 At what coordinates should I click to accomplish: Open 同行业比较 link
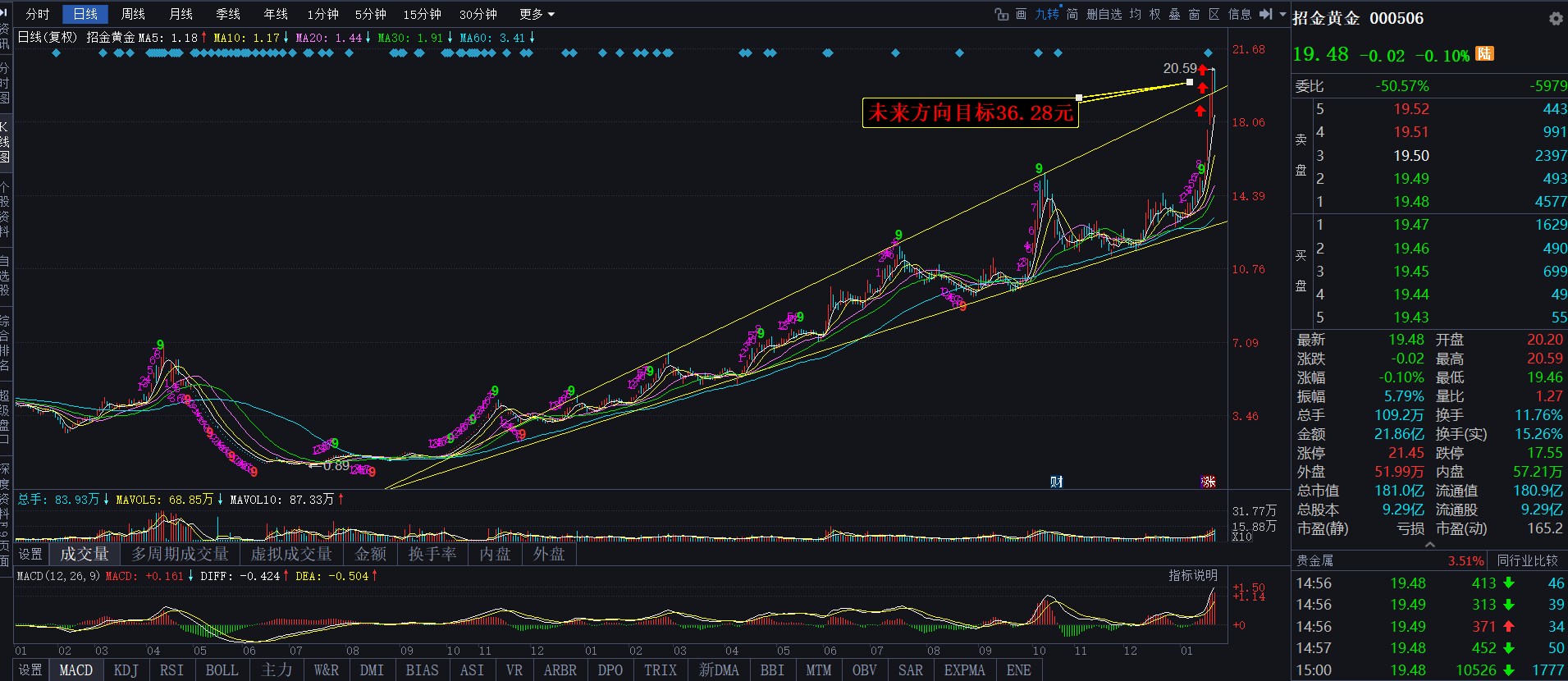coord(1527,561)
